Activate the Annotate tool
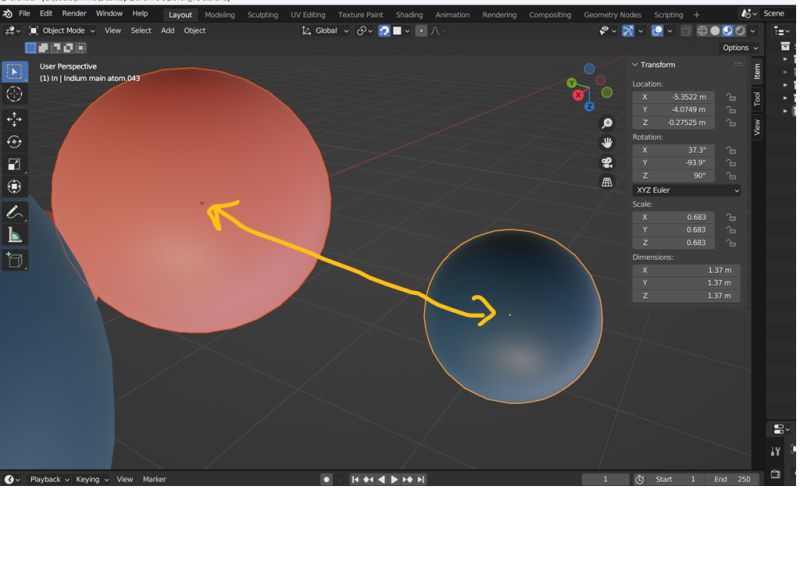Screen dimensions: 800x582 (13, 211)
